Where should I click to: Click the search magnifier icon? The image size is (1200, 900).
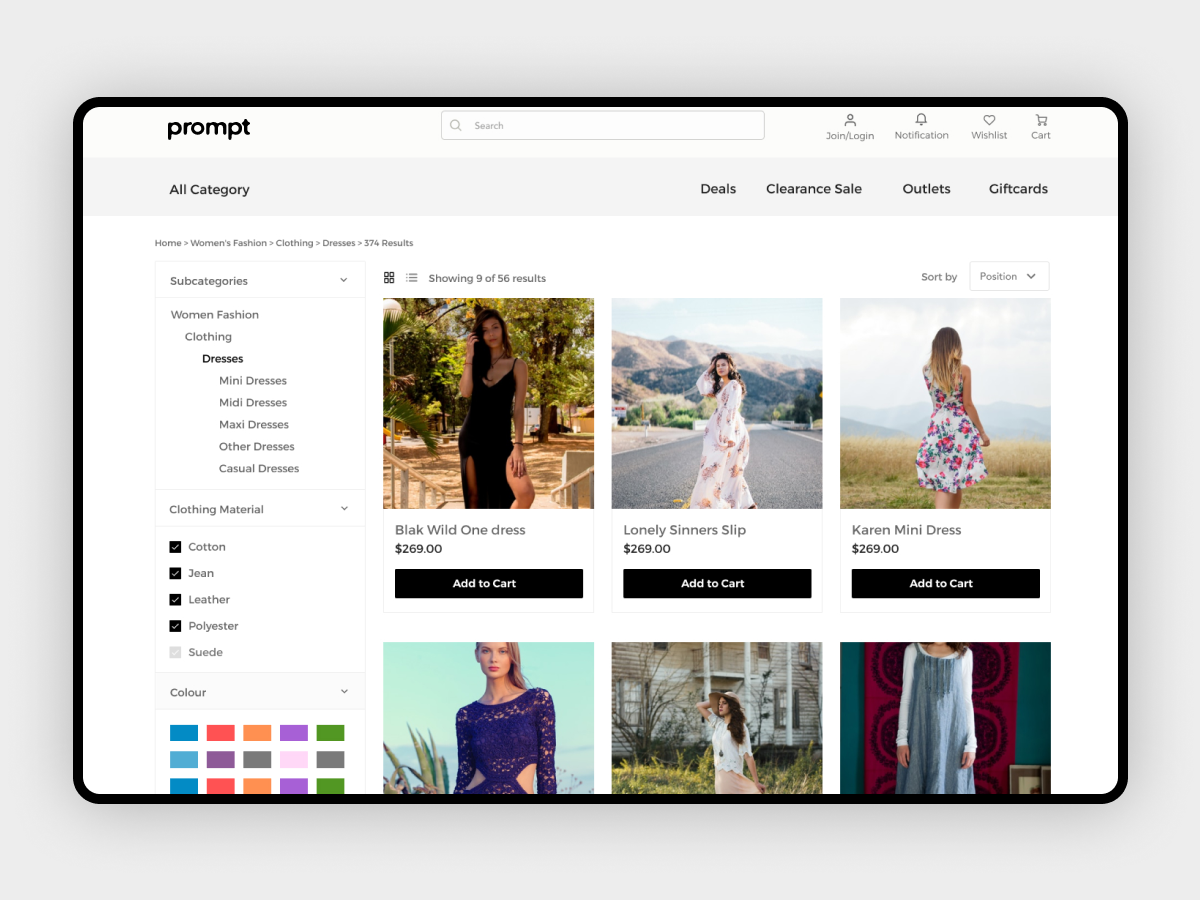(456, 125)
